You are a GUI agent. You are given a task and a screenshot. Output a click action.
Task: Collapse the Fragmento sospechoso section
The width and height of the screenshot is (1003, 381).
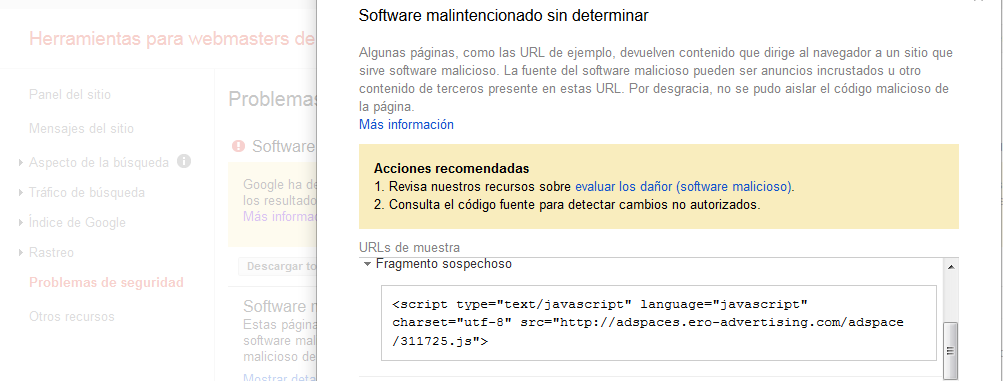pos(367,263)
